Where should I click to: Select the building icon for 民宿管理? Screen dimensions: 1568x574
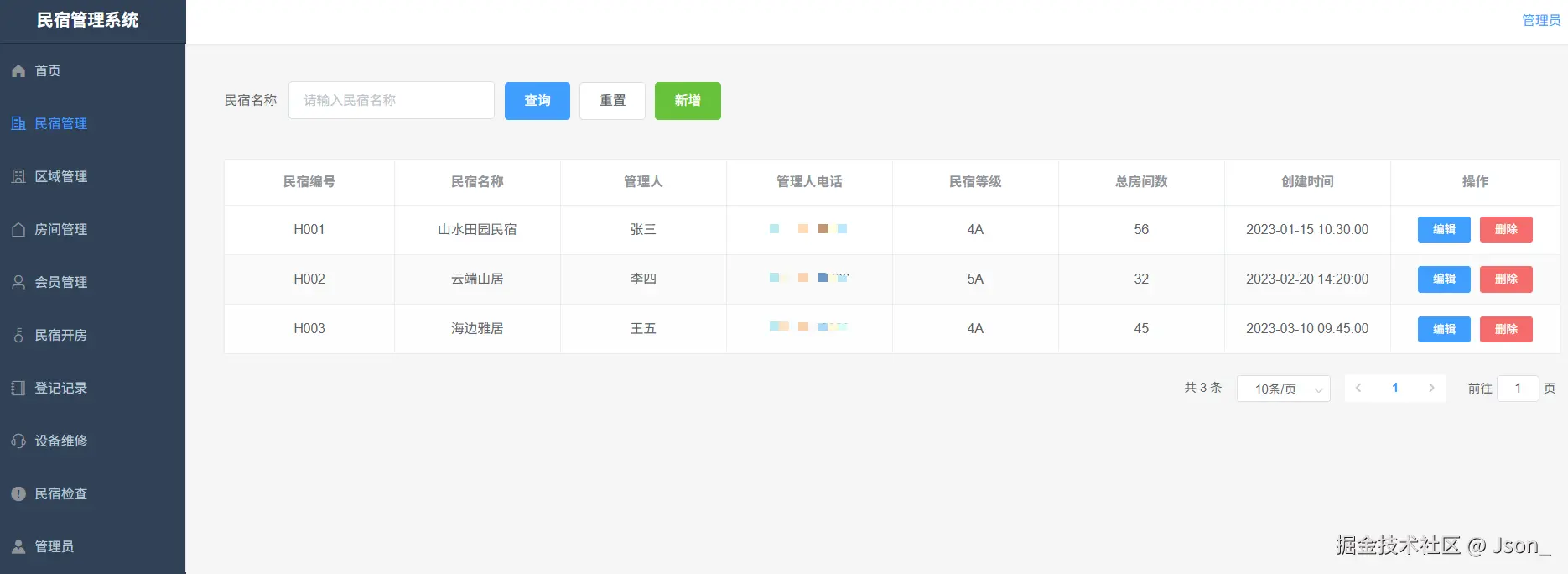click(18, 124)
